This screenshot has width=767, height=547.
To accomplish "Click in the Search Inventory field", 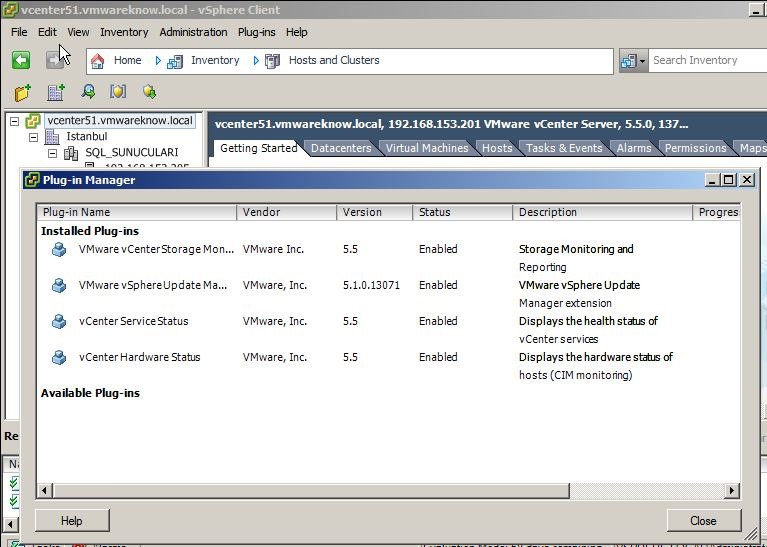I will [x=707, y=61].
